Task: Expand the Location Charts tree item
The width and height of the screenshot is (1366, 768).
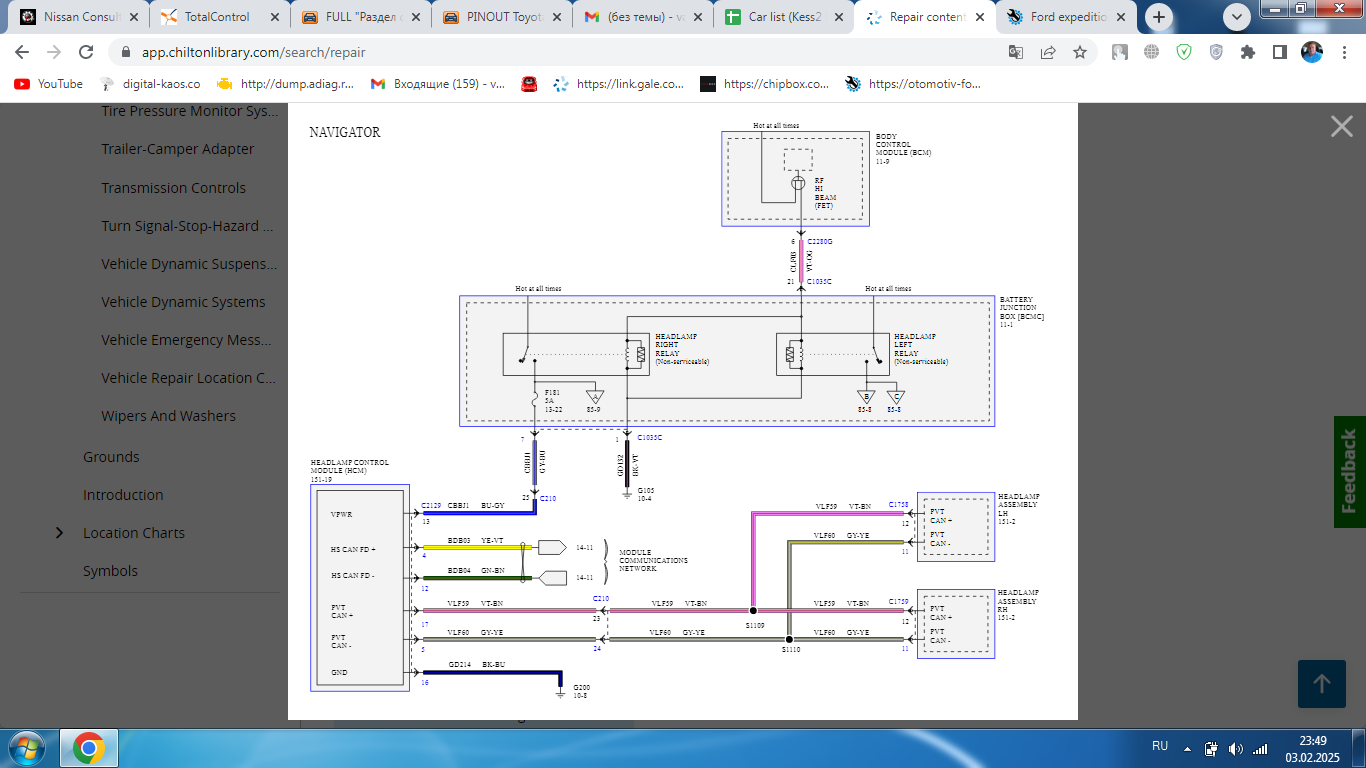Action: coord(60,533)
